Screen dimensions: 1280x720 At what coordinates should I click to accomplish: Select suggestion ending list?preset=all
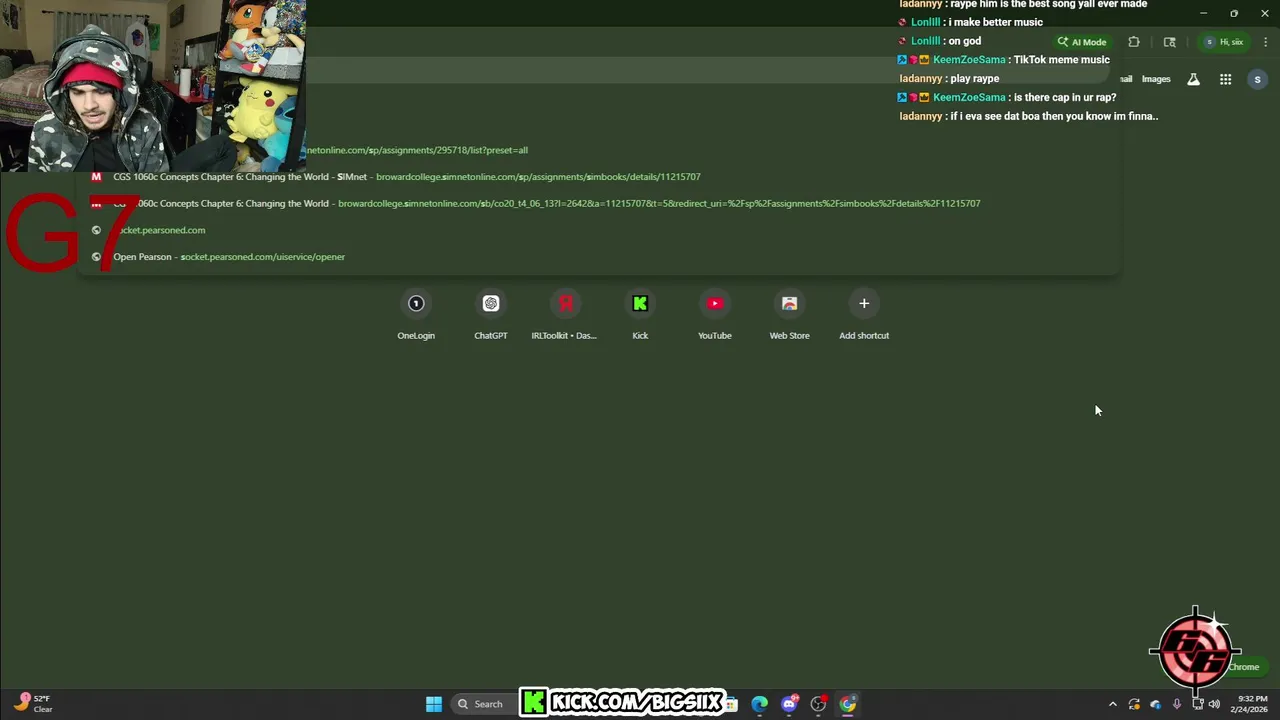tap(600, 150)
